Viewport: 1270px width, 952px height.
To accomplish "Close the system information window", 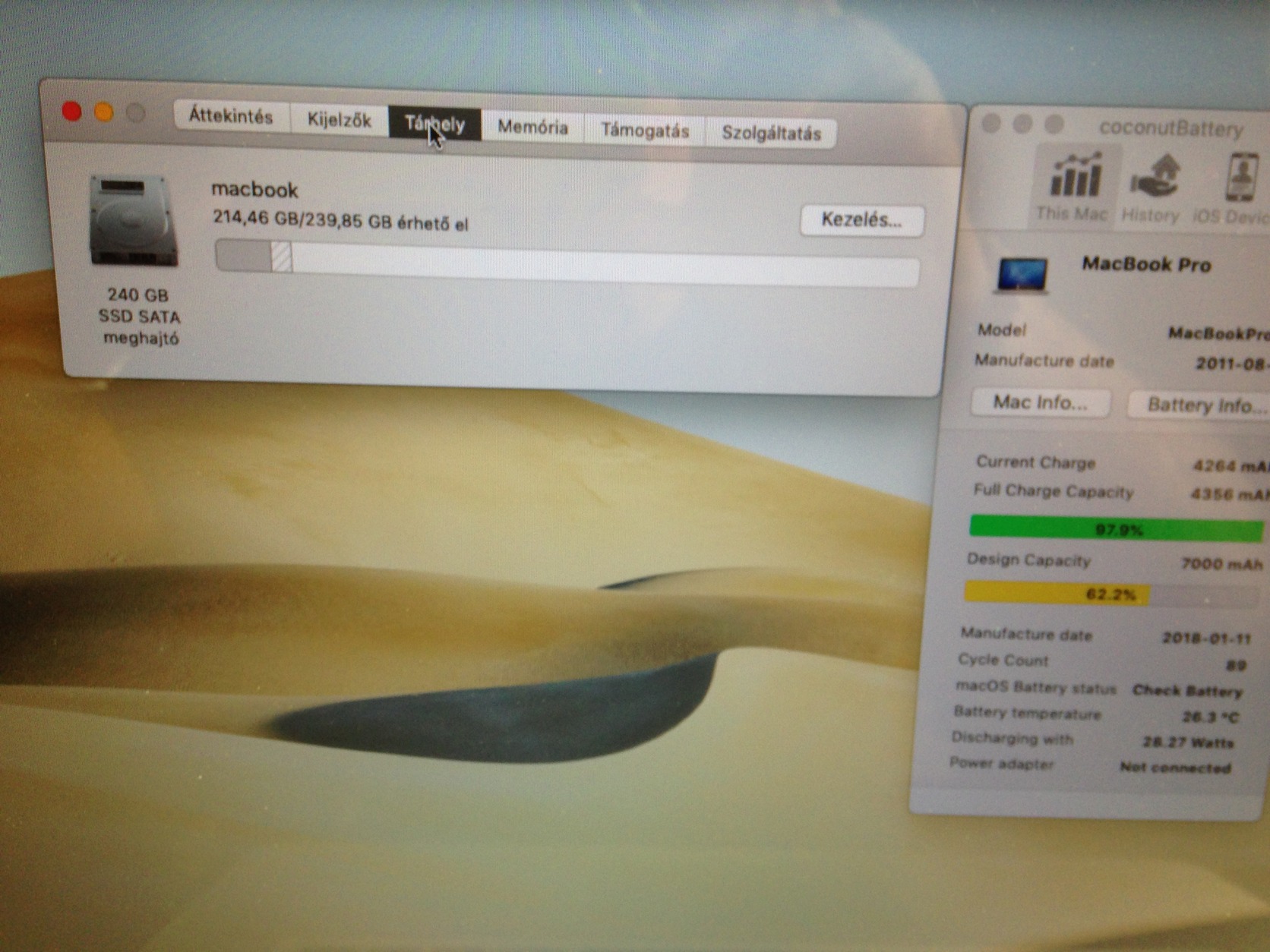I will click(72, 112).
